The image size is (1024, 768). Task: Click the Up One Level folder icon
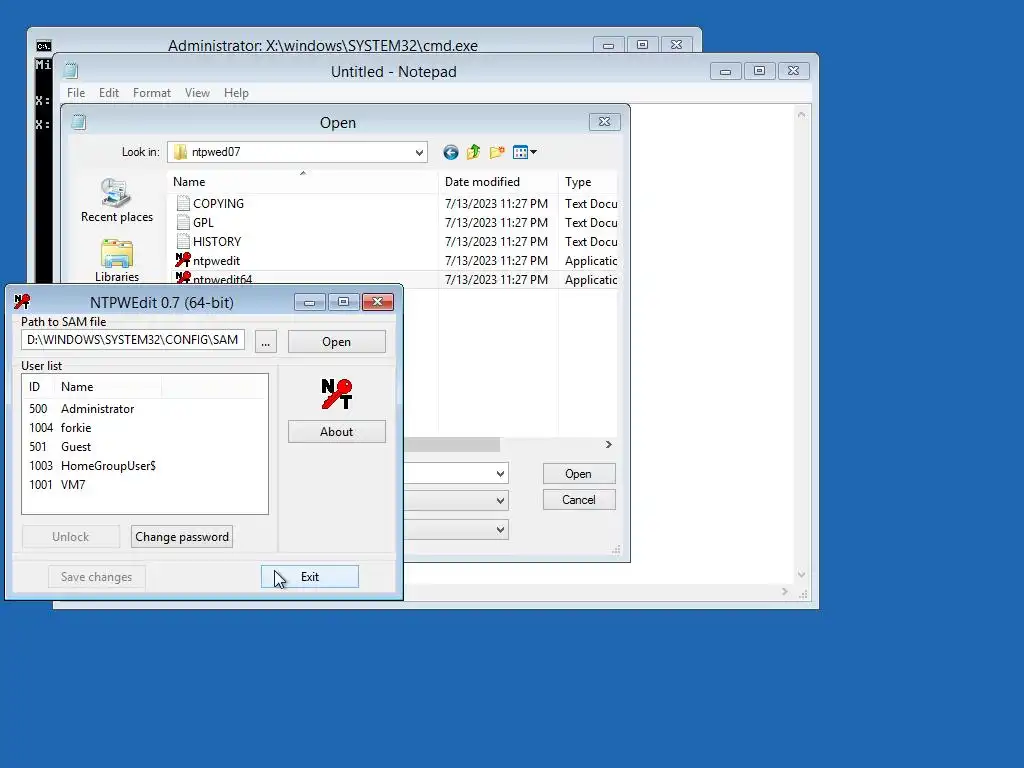coord(473,153)
